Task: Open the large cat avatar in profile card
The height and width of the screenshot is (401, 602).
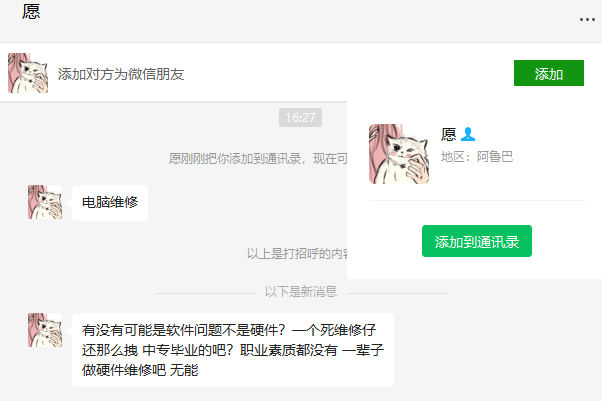Action: click(399, 154)
